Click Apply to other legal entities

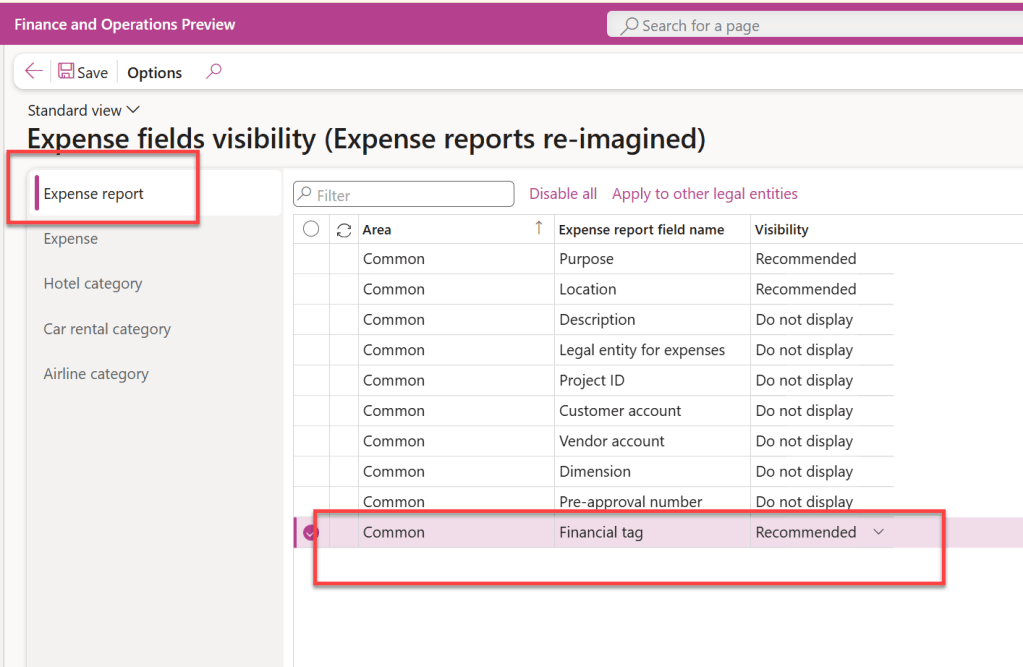(705, 194)
